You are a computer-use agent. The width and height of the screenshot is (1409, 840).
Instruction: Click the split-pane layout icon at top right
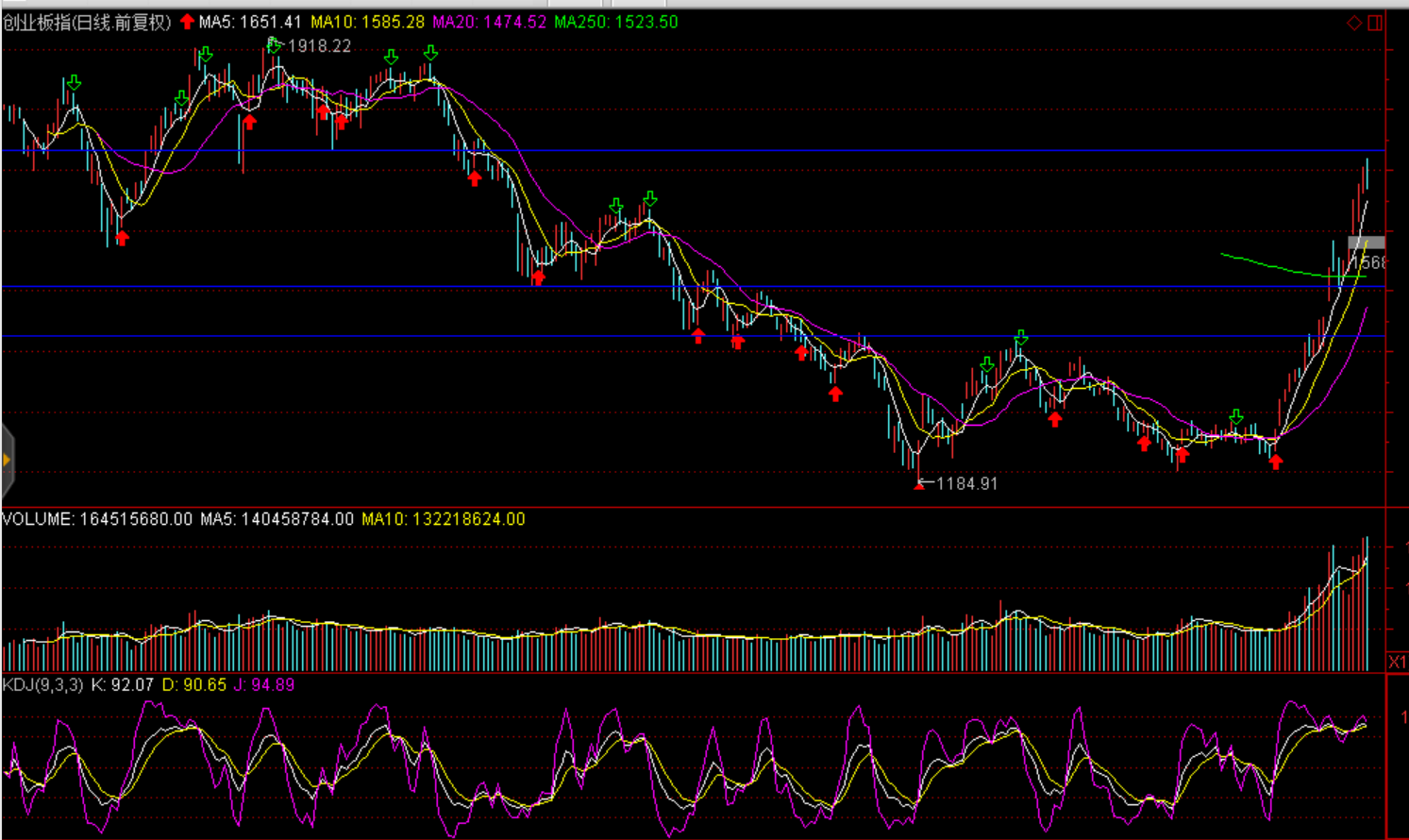point(1376,23)
